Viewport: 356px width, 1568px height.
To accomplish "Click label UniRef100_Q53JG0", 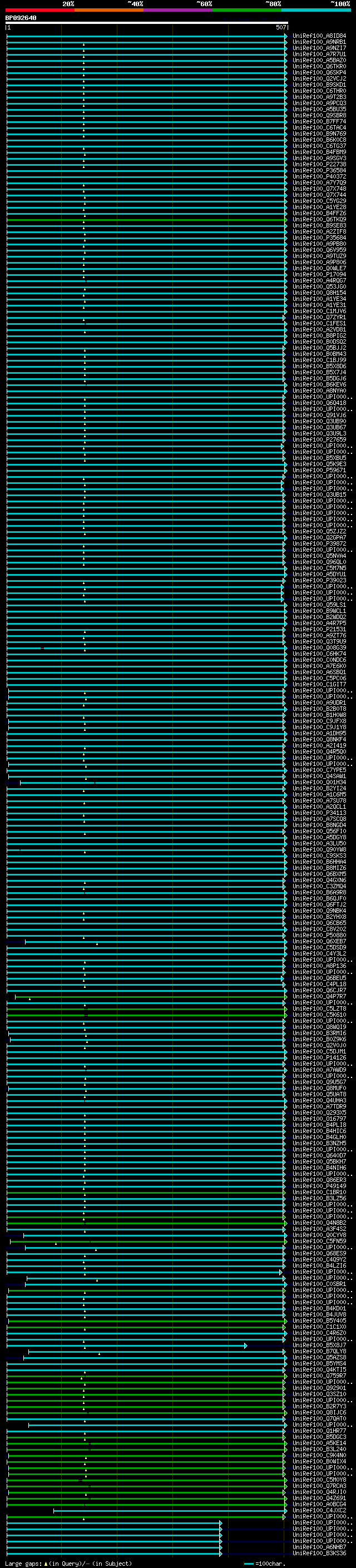I will 319,286.
